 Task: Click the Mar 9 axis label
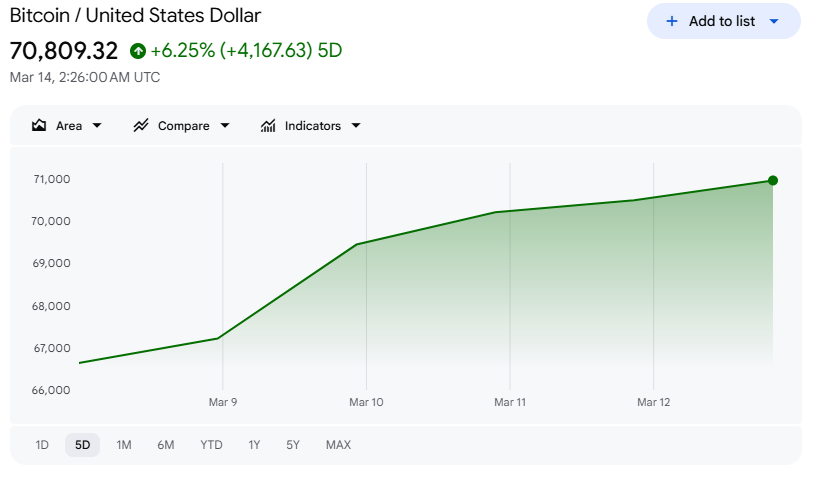(223, 402)
